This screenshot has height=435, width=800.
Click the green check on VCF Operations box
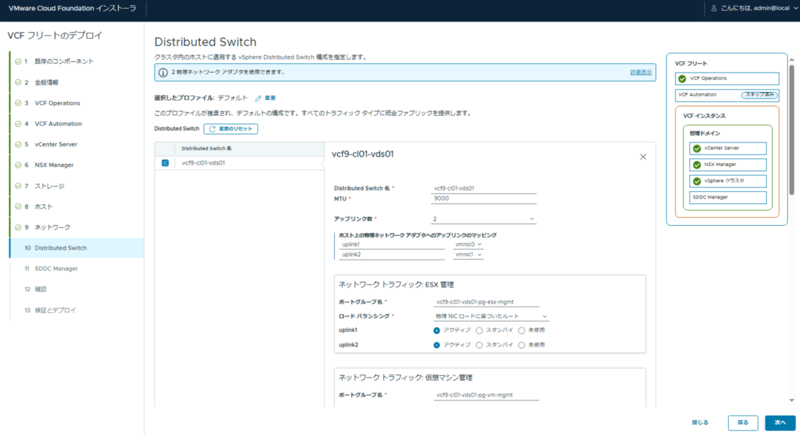[682, 79]
